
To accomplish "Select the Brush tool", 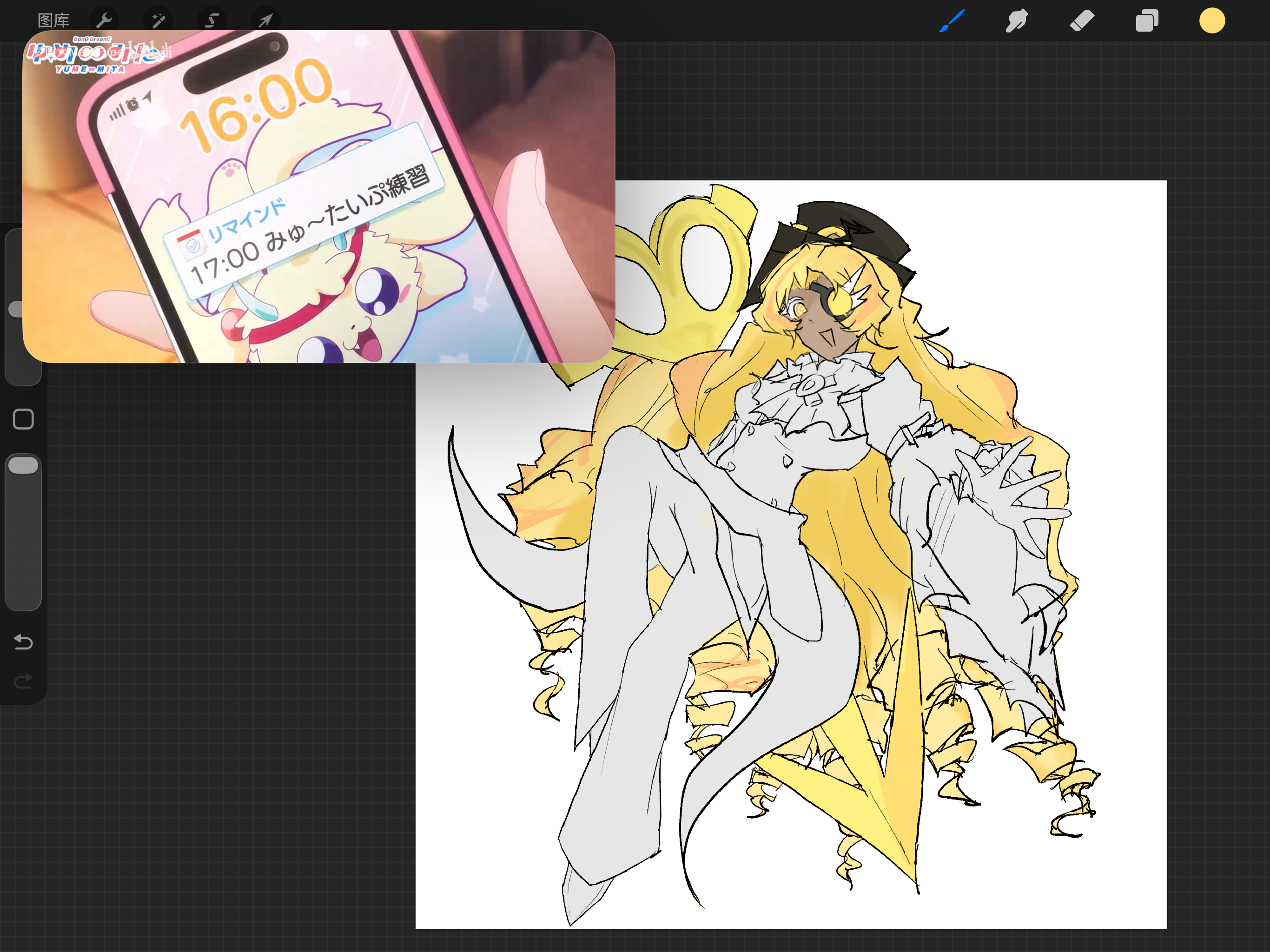I will pyautogui.click(x=952, y=20).
